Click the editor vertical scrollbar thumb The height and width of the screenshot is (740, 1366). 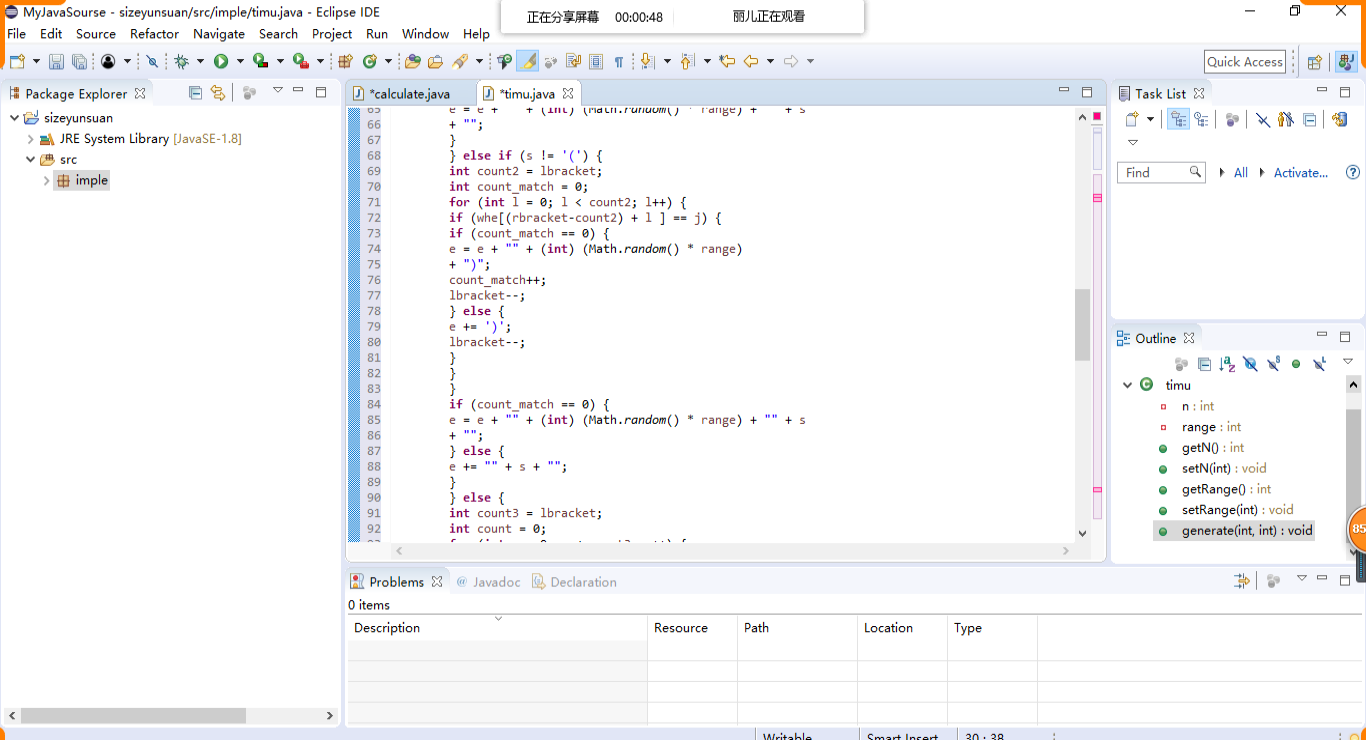pos(1082,325)
